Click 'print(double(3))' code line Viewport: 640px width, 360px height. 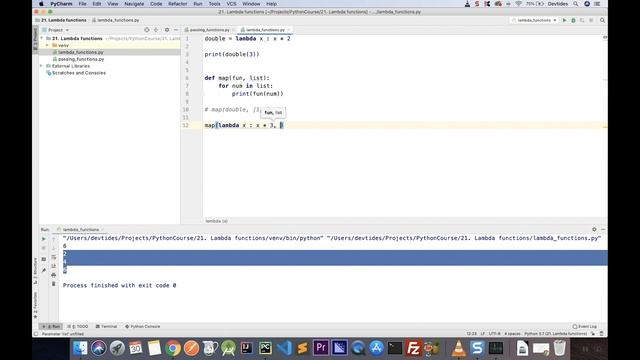pos(232,54)
